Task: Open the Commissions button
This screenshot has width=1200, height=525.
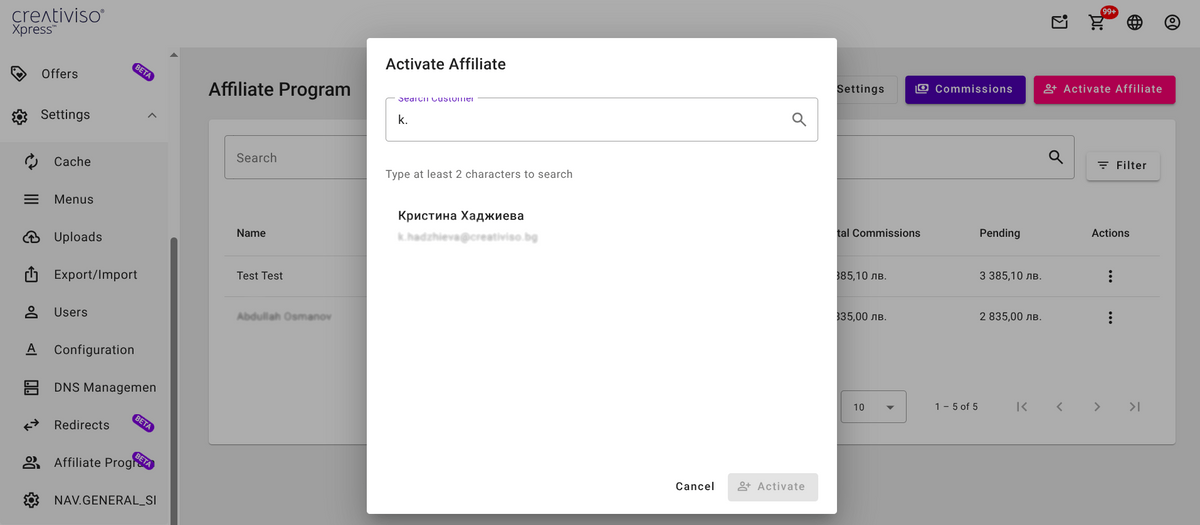Action: (x=964, y=89)
